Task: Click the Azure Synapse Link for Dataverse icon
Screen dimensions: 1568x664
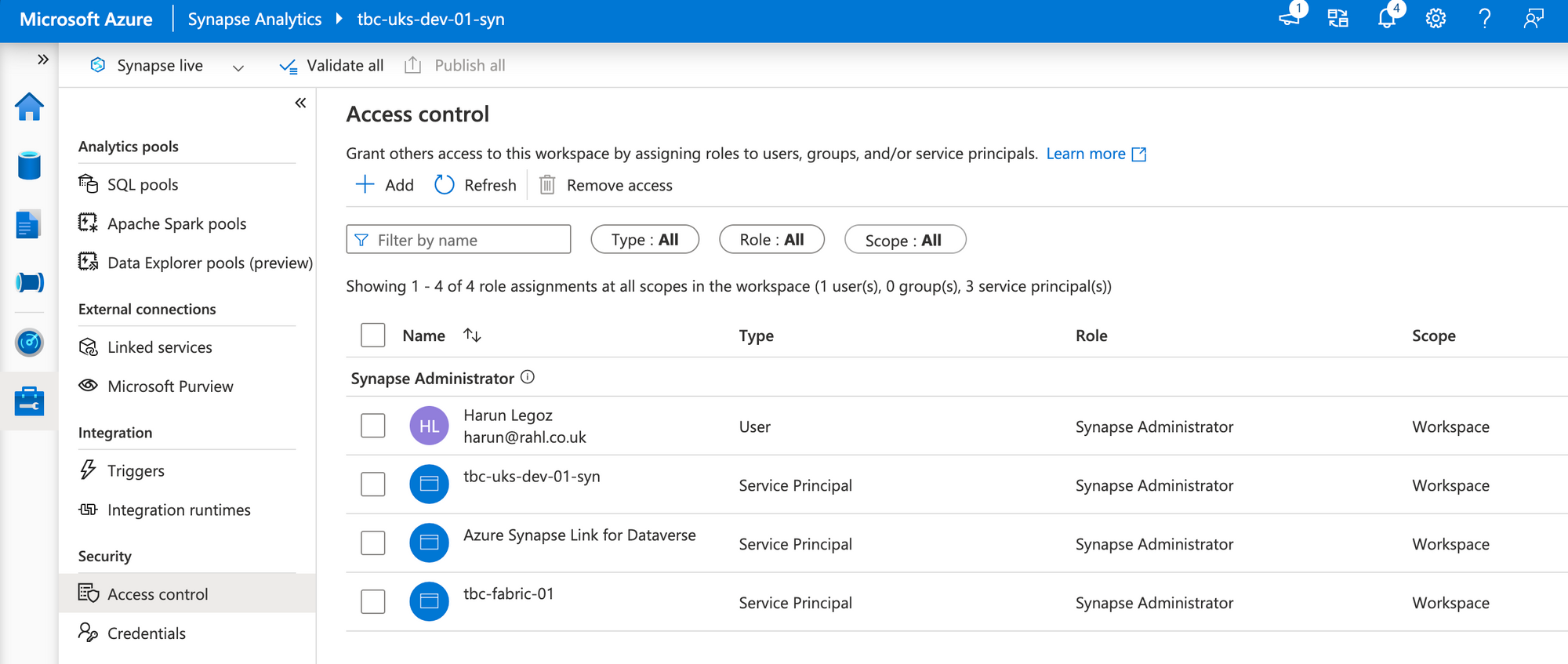Action: tap(429, 542)
